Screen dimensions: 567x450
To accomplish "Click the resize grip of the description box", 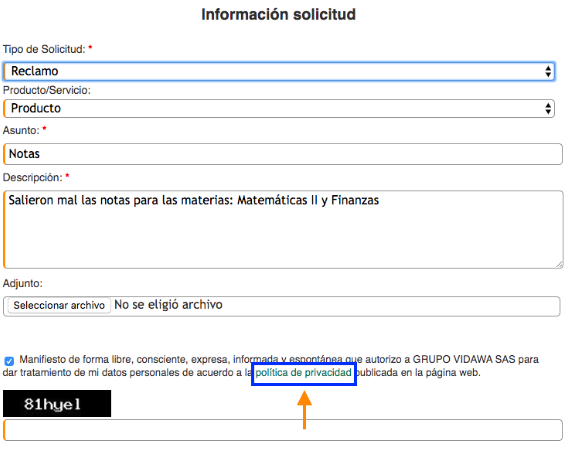I will click(x=559, y=265).
